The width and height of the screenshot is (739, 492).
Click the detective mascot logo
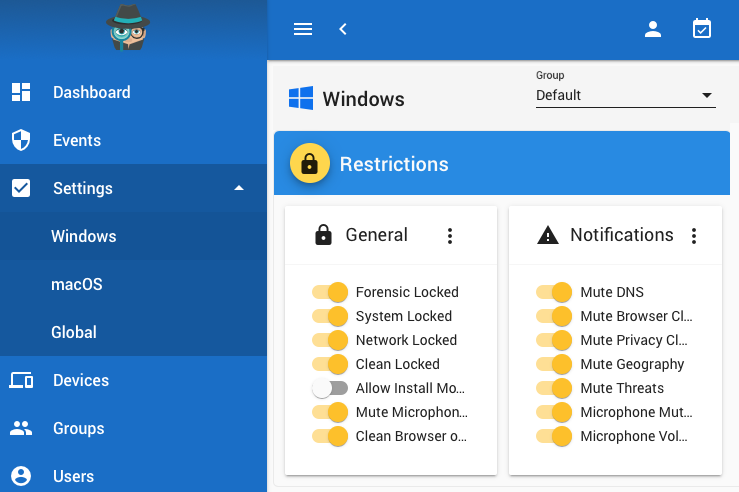click(128, 27)
